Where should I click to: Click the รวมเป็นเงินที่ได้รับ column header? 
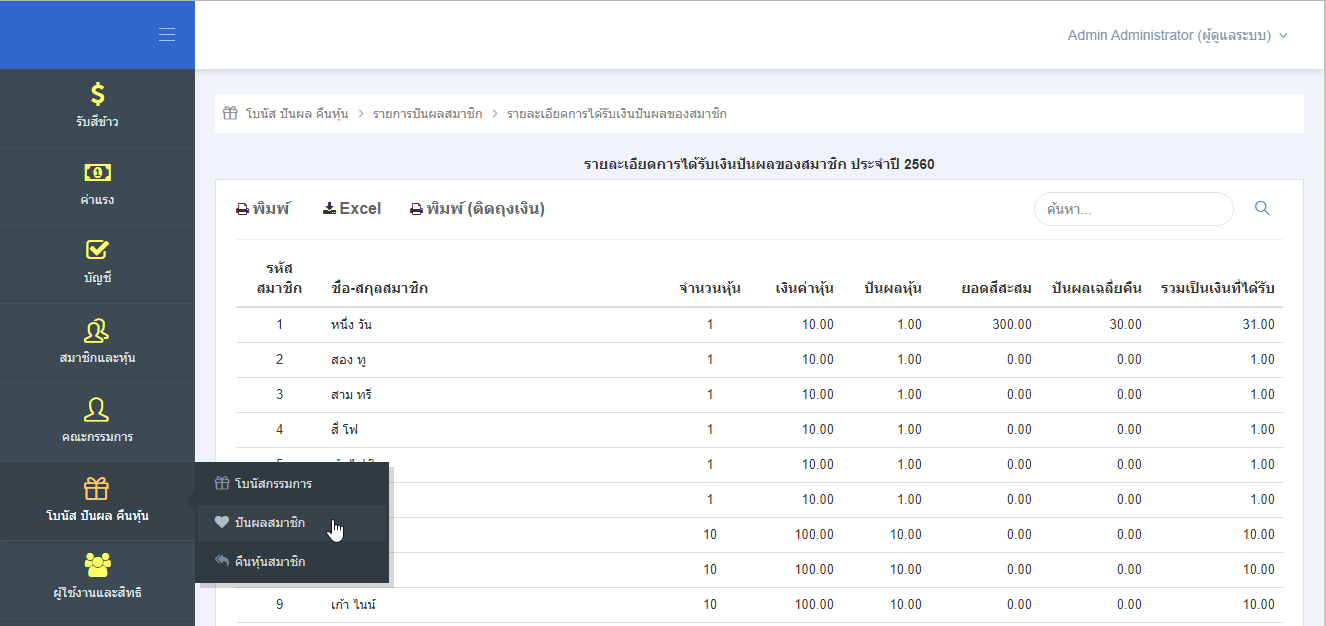(1218, 289)
